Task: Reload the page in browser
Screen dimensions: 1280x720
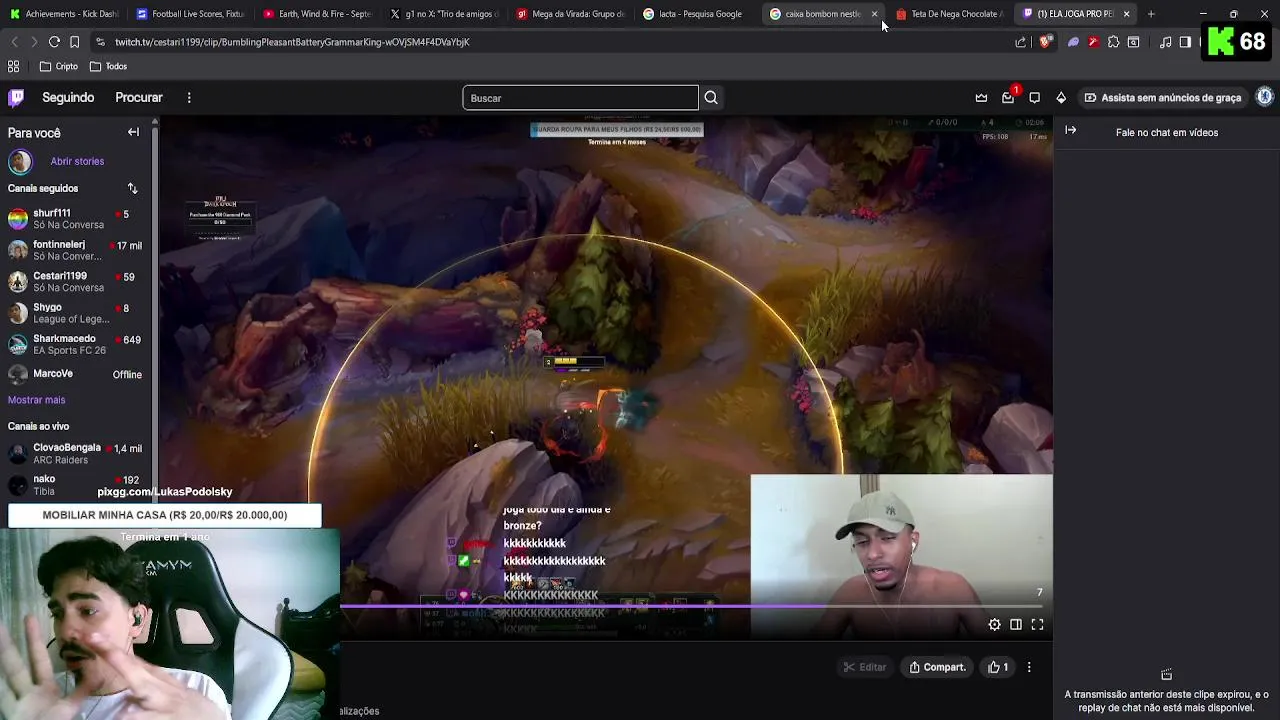Action: [x=54, y=42]
